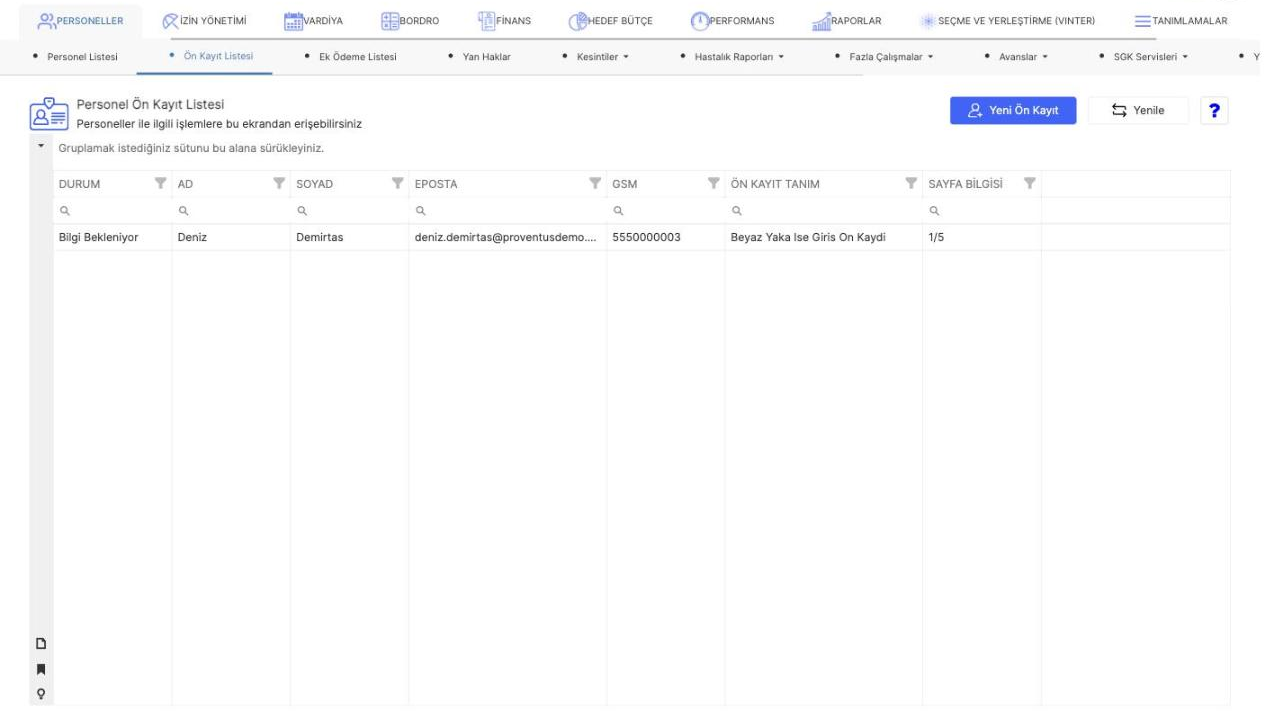
Task: Open the ÖN KAYIT TANIM filter icon
Action: tap(910, 183)
